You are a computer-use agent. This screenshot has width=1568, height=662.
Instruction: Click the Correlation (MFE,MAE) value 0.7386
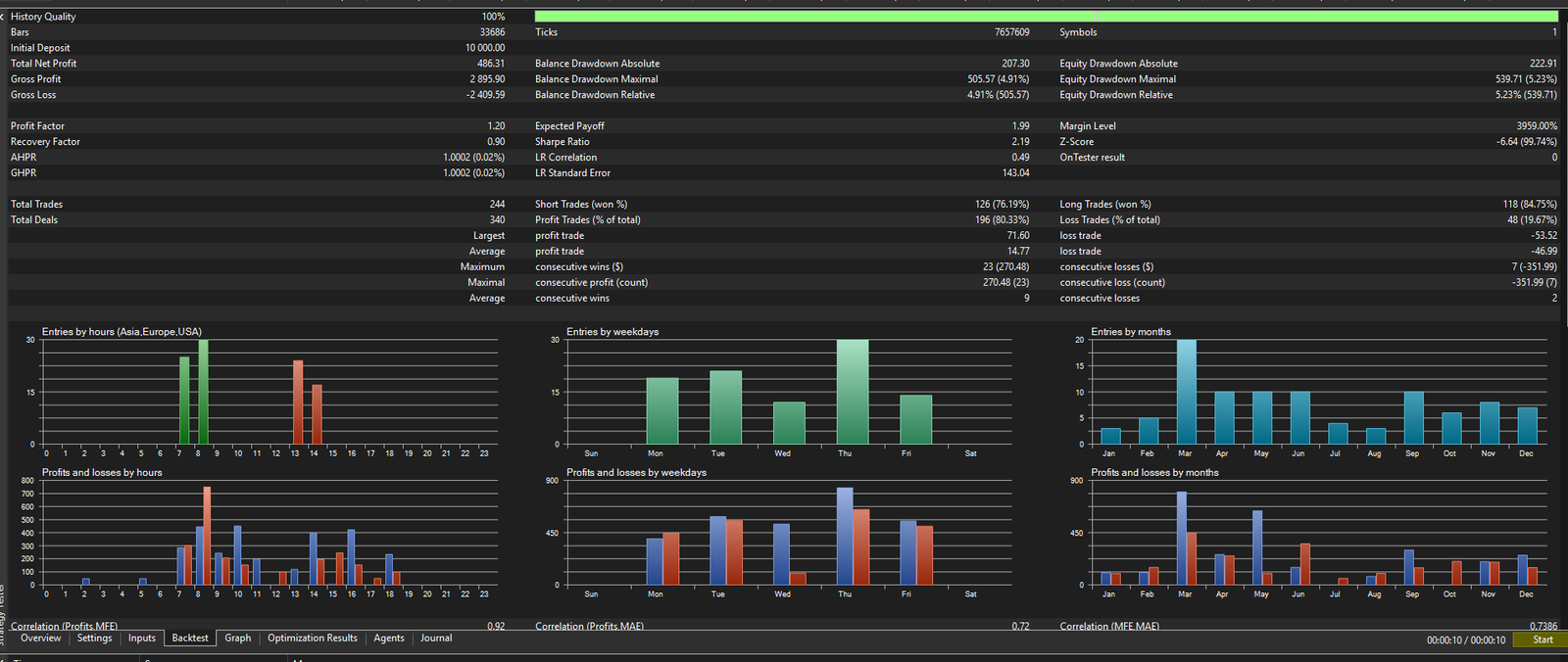pos(1543,626)
